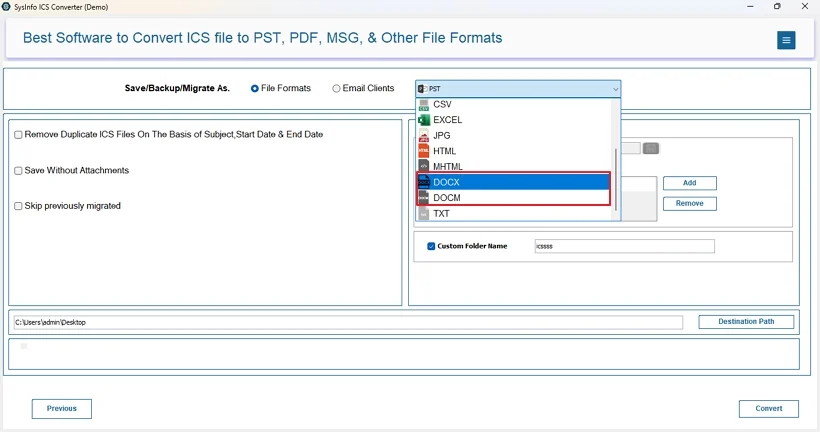820x432 pixels.
Task: Enable Remove Duplicate ICS Files checkbox
Action: click(18, 135)
